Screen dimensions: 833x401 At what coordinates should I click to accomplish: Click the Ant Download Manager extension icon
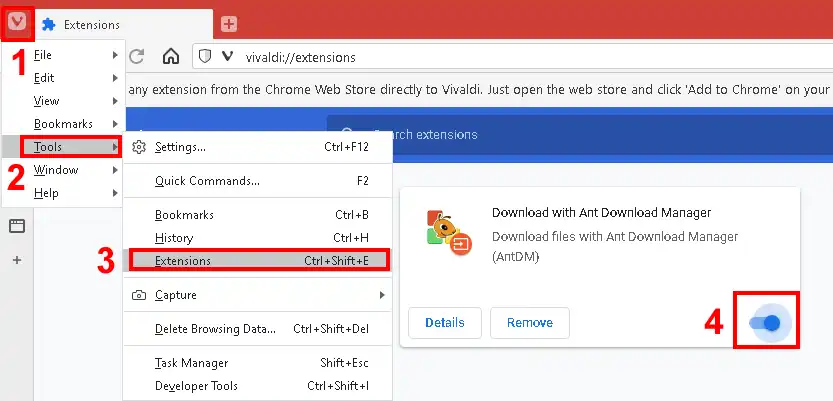click(449, 232)
